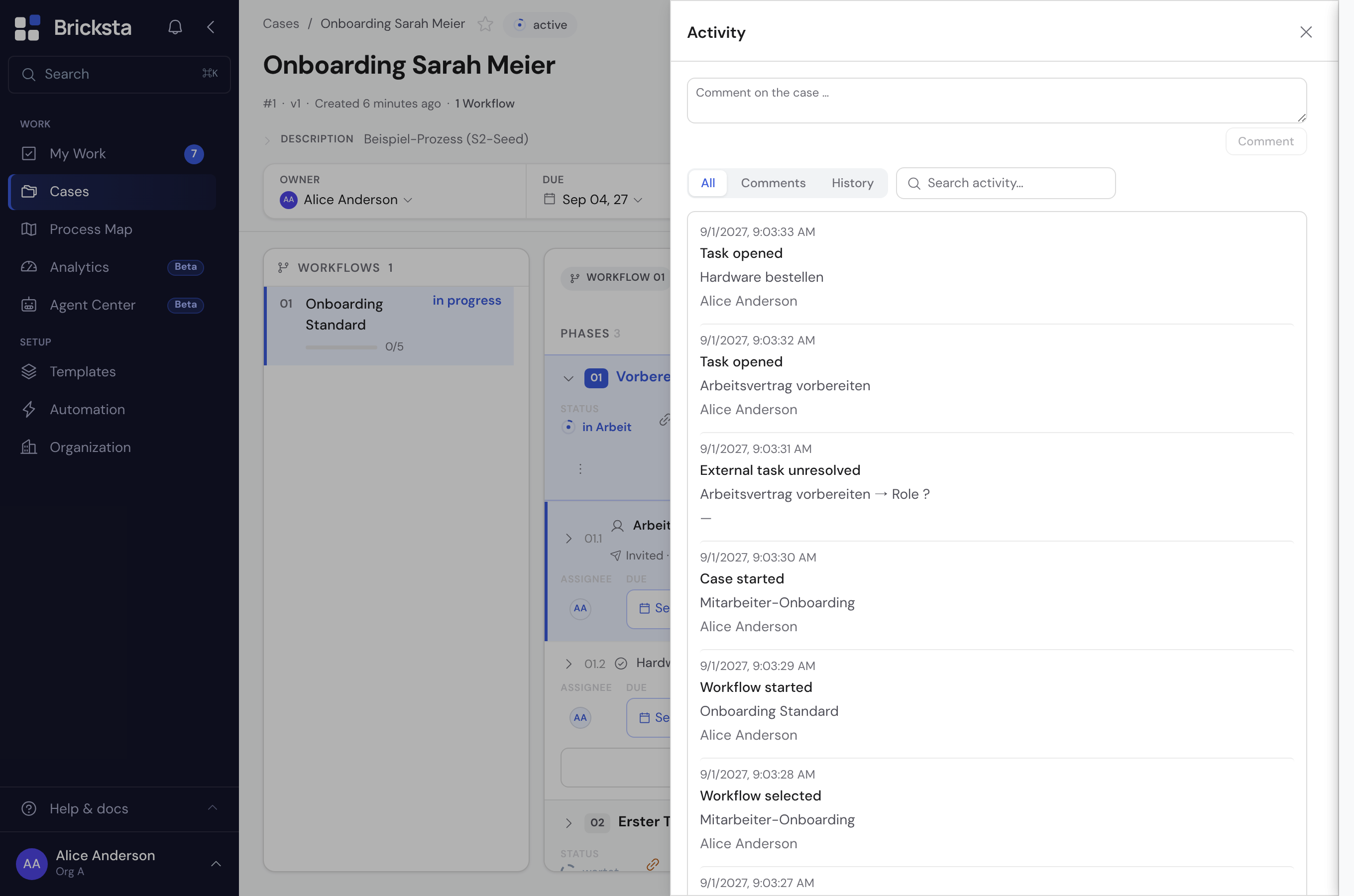Click the 7 badge on My Work

click(x=194, y=154)
